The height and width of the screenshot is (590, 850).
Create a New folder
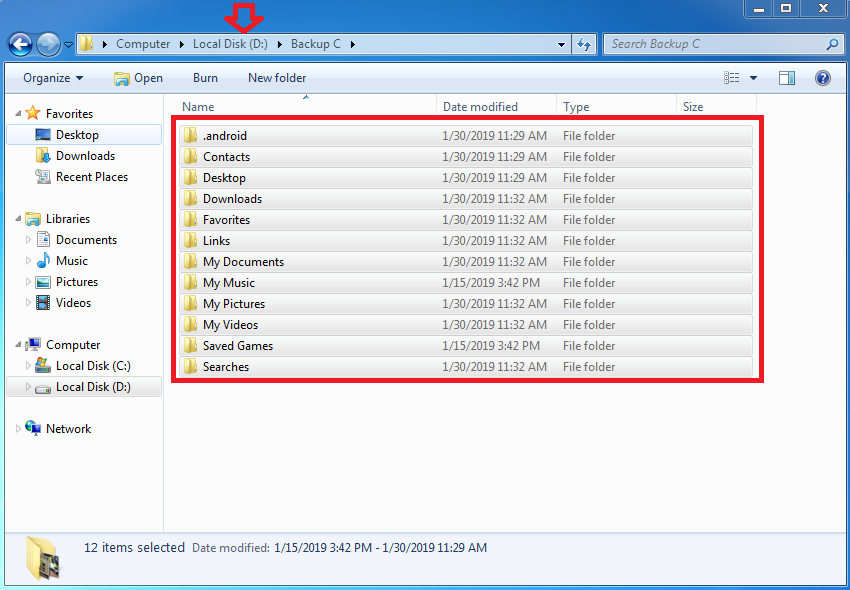tap(277, 78)
